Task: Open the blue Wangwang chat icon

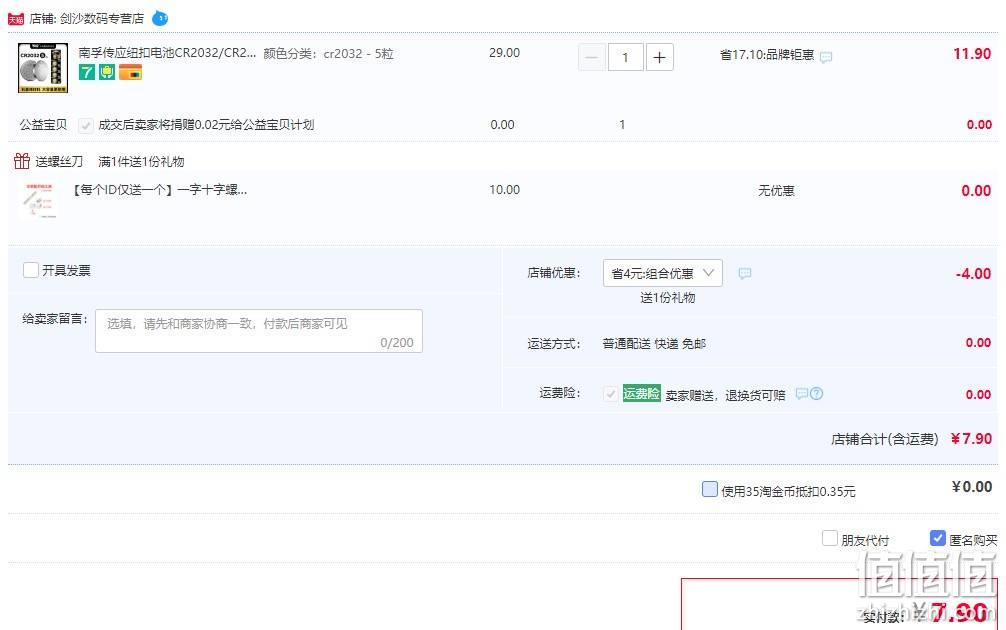Action: point(160,19)
